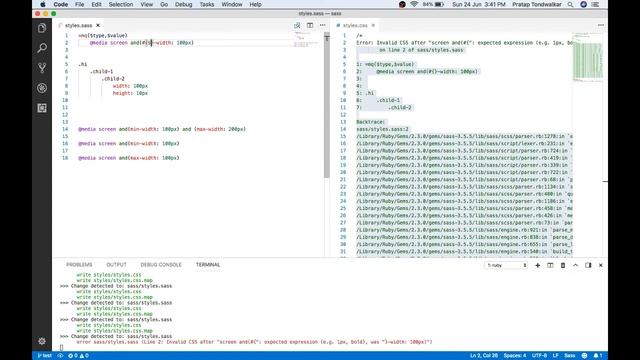Close the styles.css tab

pyautogui.click(x=373, y=25)
